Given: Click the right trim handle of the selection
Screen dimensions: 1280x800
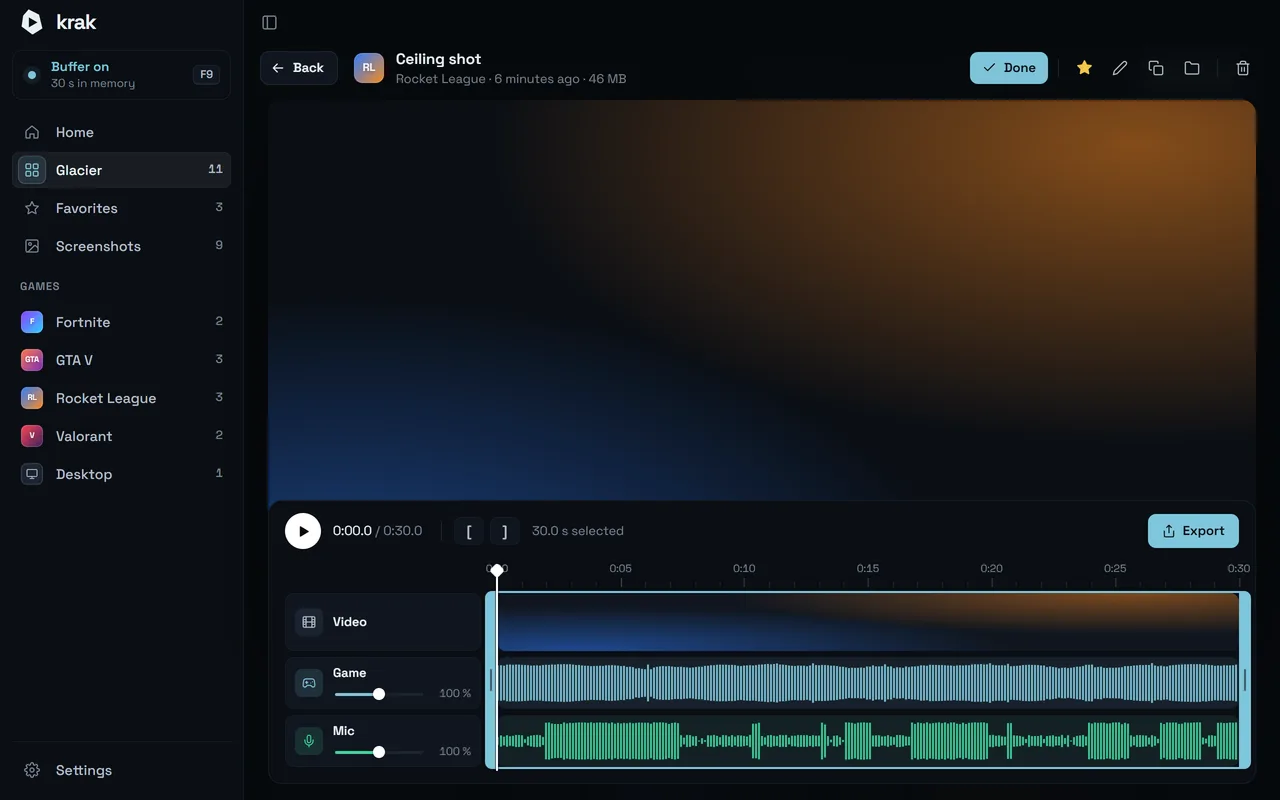Looking at the screenshot, I should coord(1245,680).
